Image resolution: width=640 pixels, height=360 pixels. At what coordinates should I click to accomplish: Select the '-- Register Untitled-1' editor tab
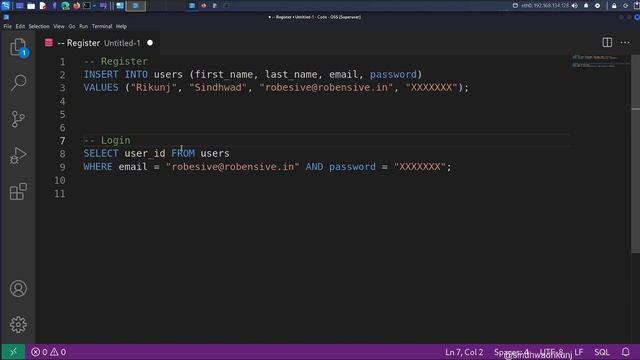[x=98, y=43]
